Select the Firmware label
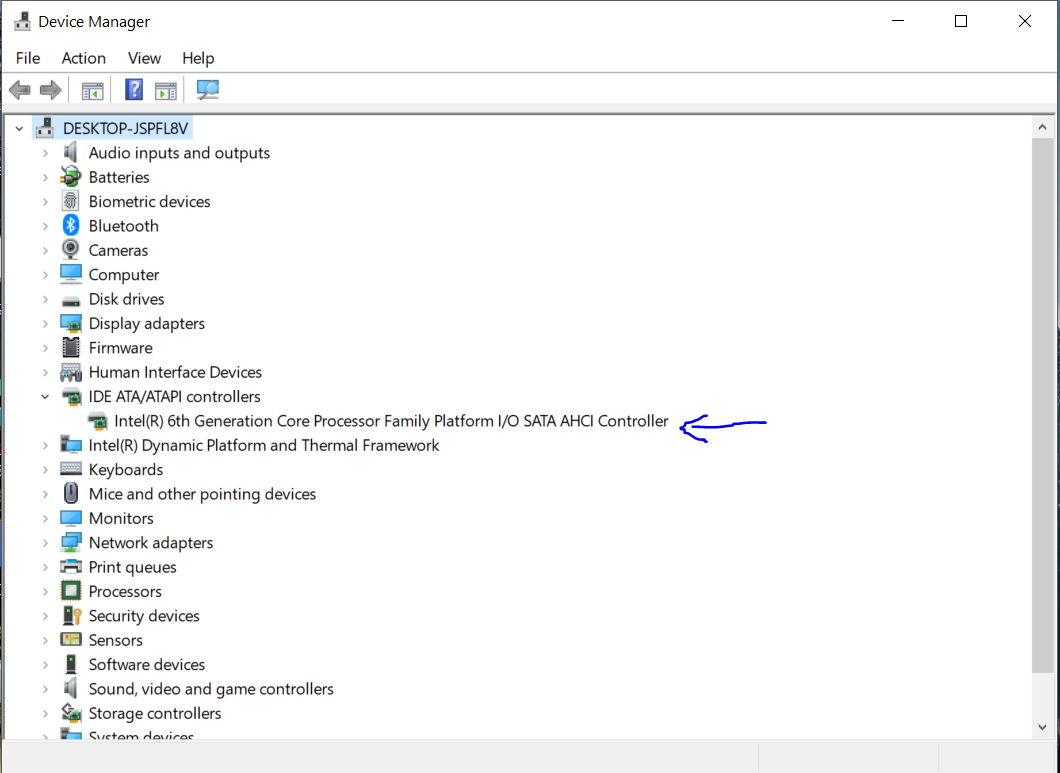 (120, 348)
